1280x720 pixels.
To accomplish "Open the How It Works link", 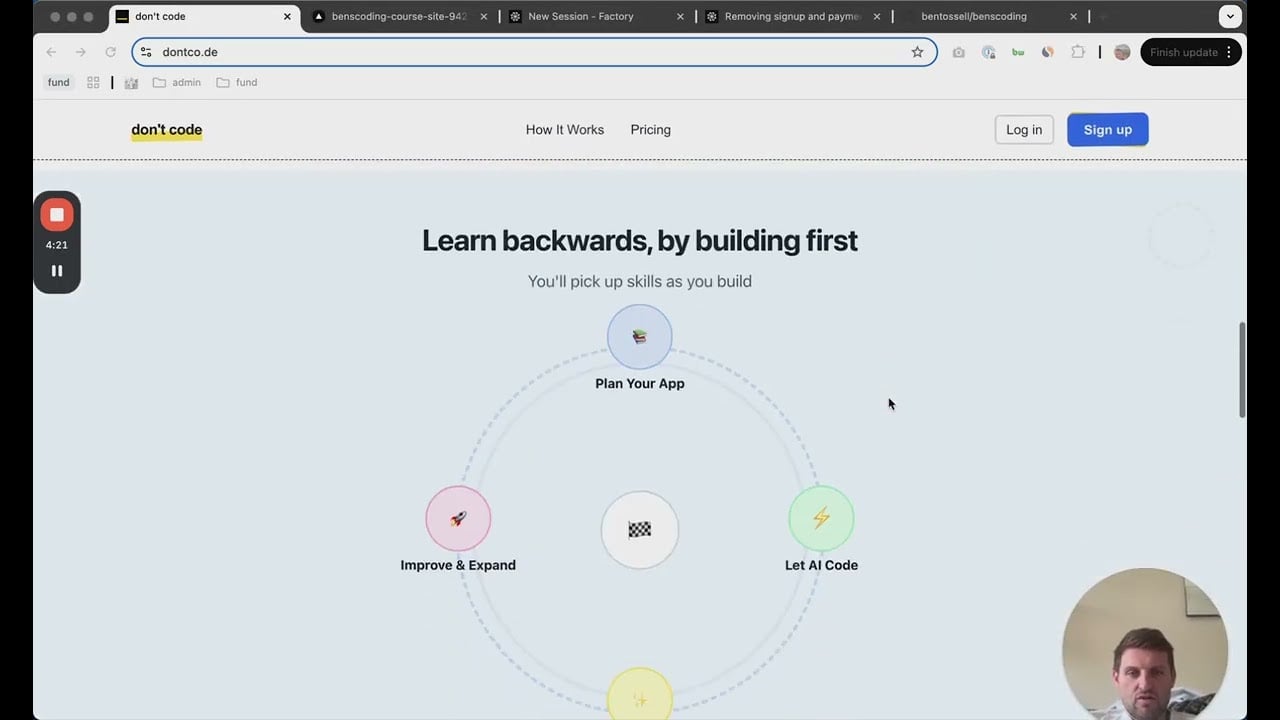I will (x=565, y=130).
